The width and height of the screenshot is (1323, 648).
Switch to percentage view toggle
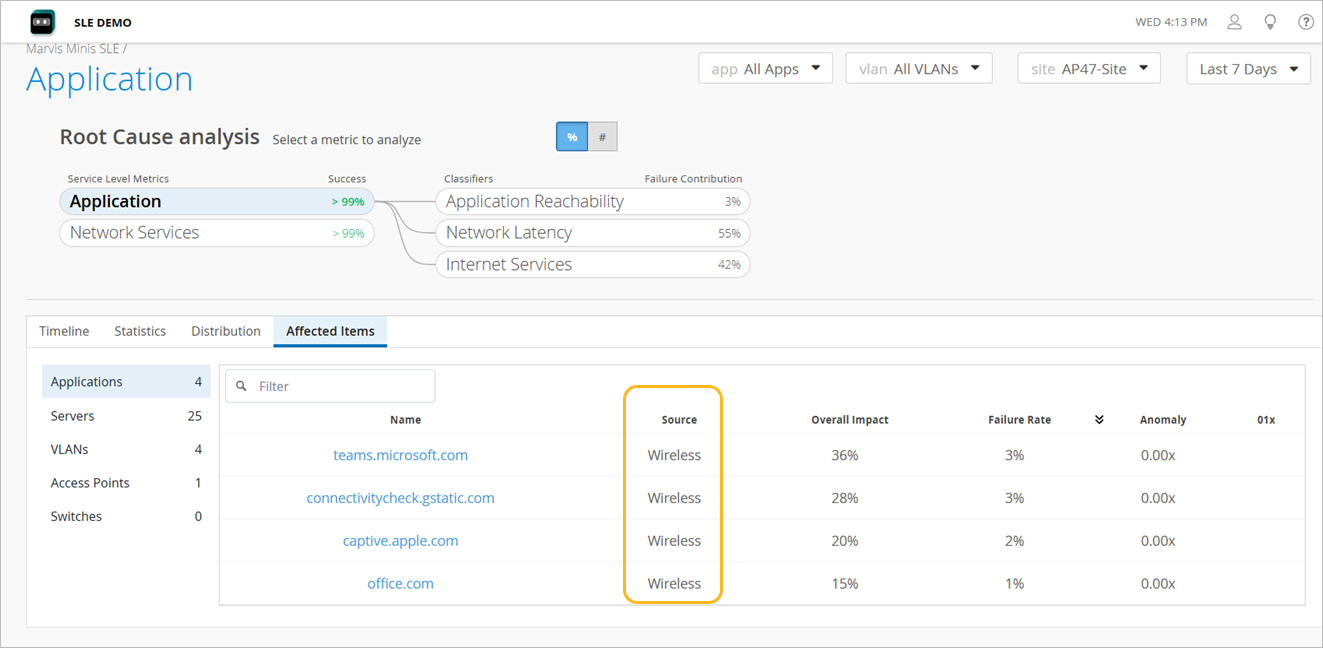[571, 137]
